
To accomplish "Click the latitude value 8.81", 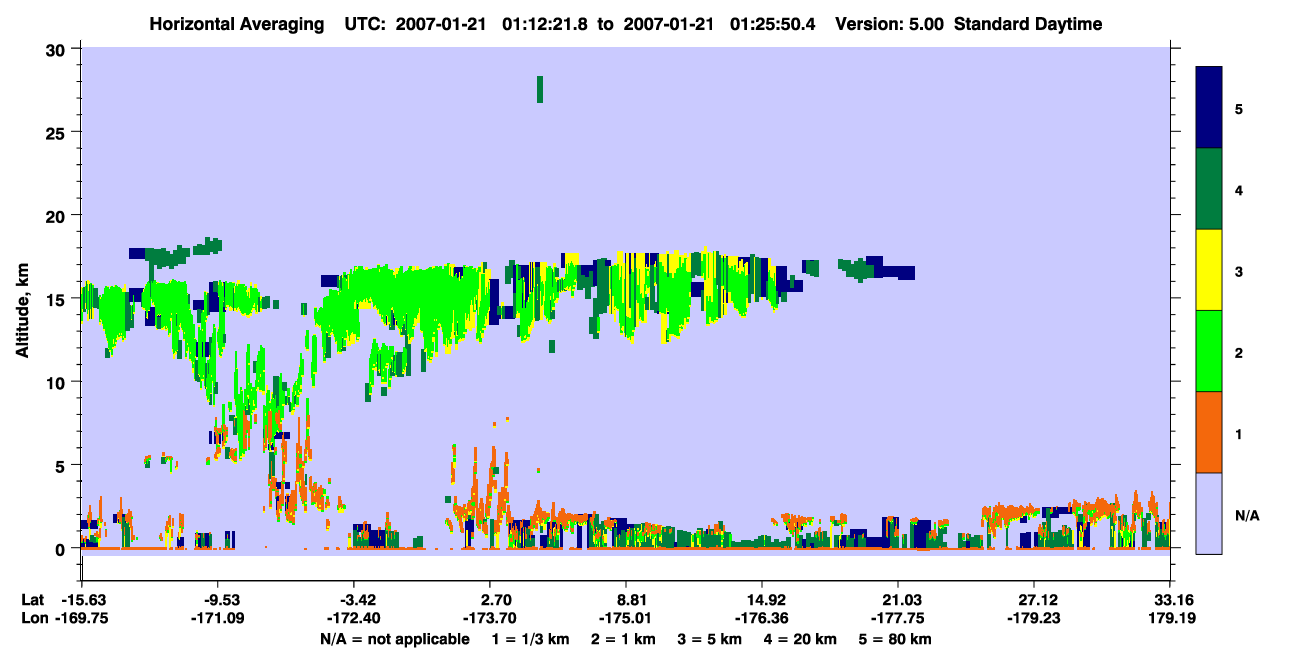I will [x=632, y=600].
